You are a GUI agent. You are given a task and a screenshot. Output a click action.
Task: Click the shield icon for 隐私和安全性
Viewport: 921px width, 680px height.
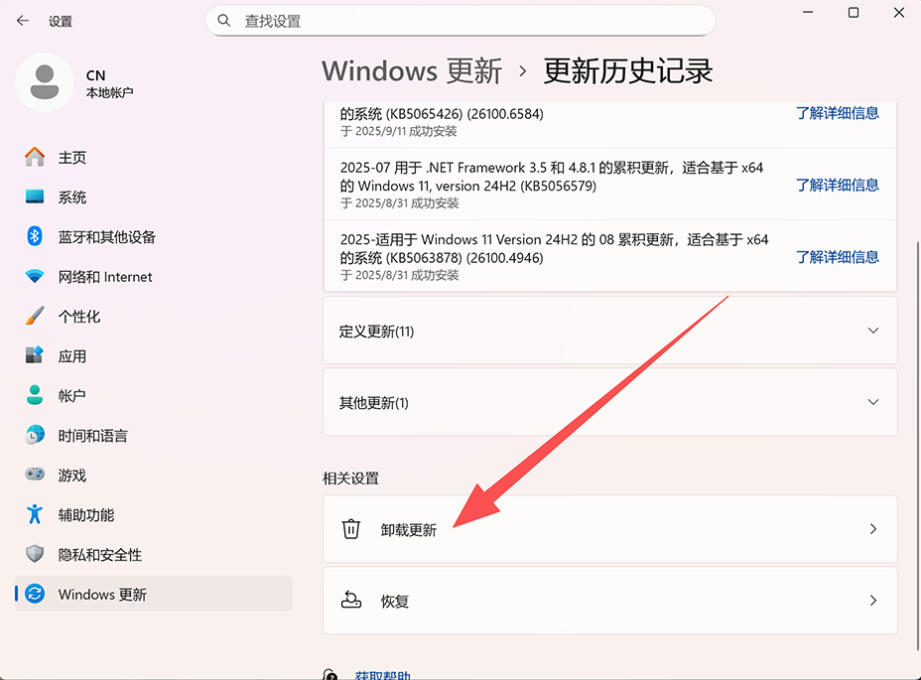pyautogui.click(x=35, y=555)
